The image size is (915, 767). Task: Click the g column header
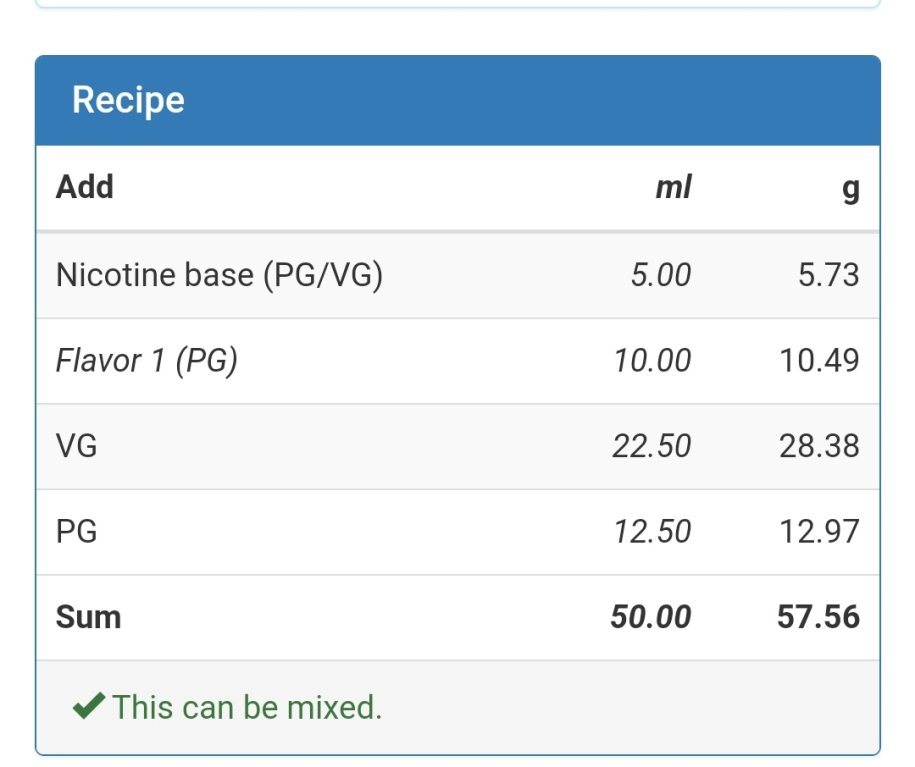point(851,189)
